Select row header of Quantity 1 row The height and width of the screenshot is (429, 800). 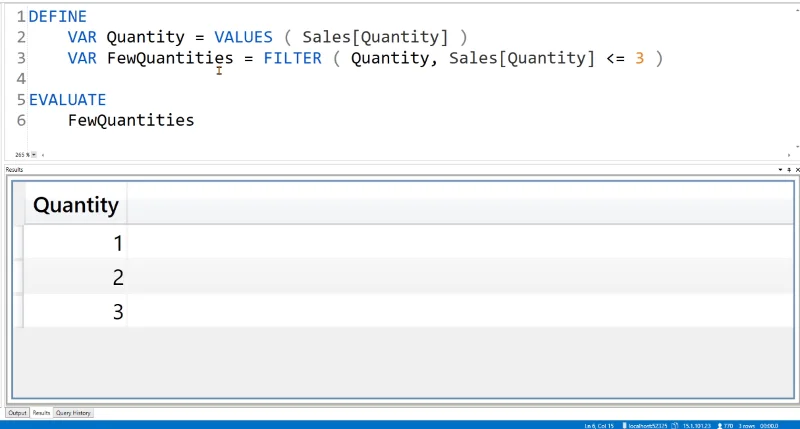click(x=18, y=243)
